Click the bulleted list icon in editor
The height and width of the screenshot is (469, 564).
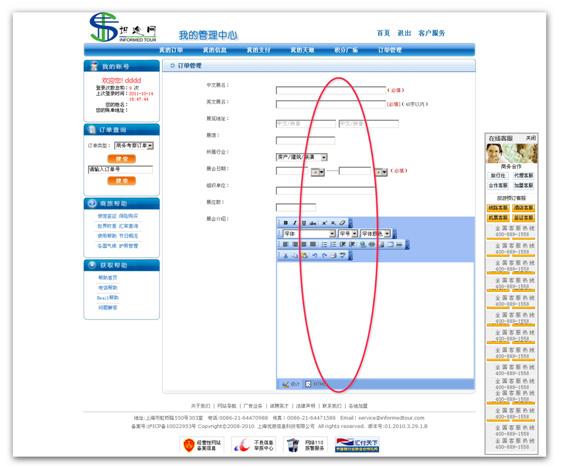[x=333, y=244]
